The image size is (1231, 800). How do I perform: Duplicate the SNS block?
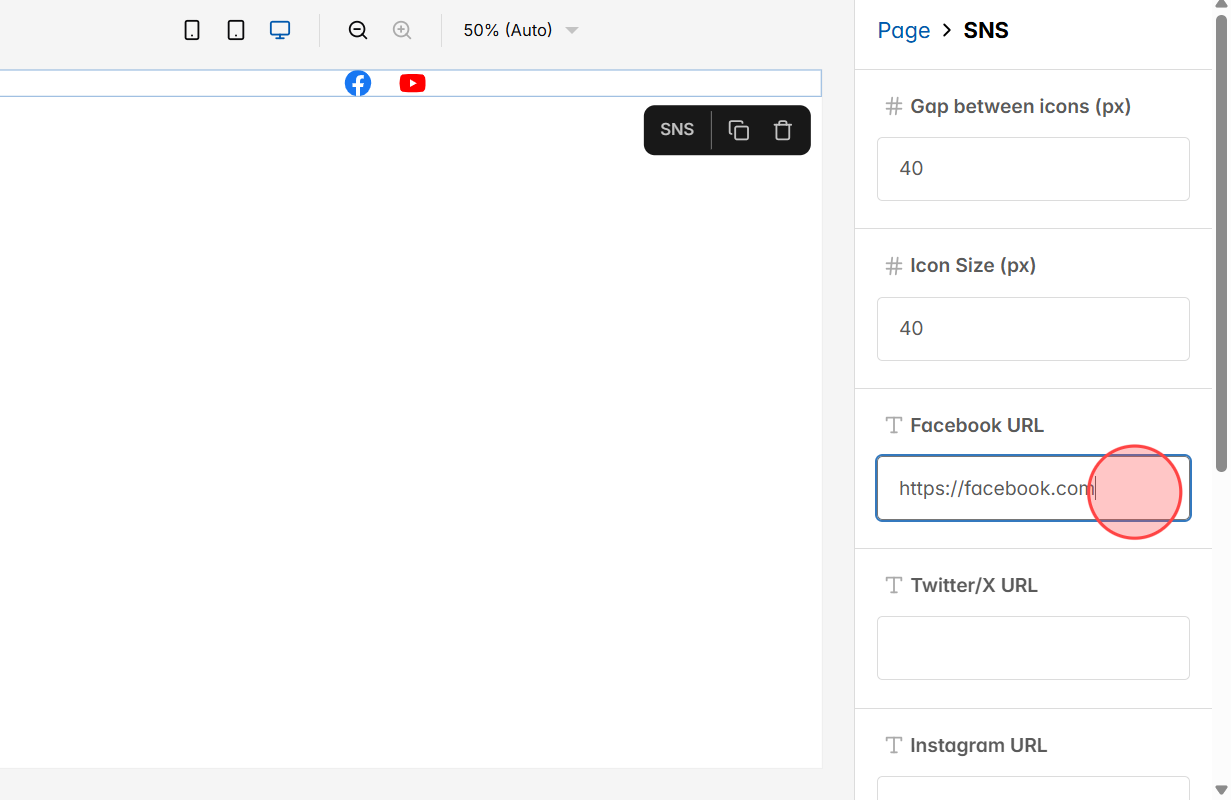(738, 130)
